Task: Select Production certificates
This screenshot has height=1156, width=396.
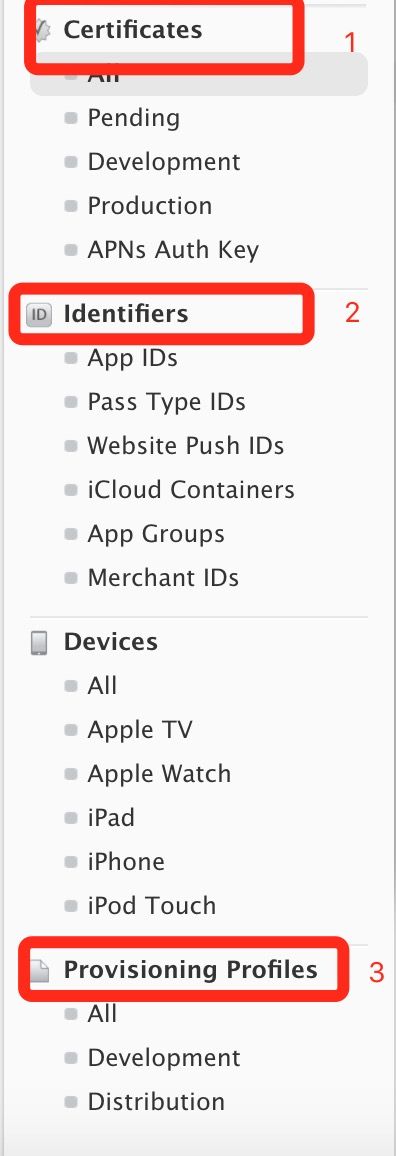Action: tap(150, 206)
